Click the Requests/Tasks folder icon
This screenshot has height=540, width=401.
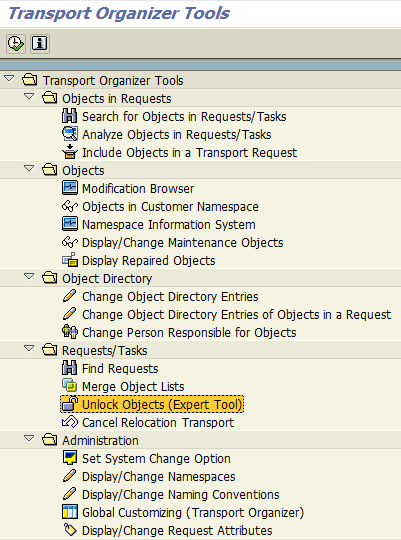(50, 350)
